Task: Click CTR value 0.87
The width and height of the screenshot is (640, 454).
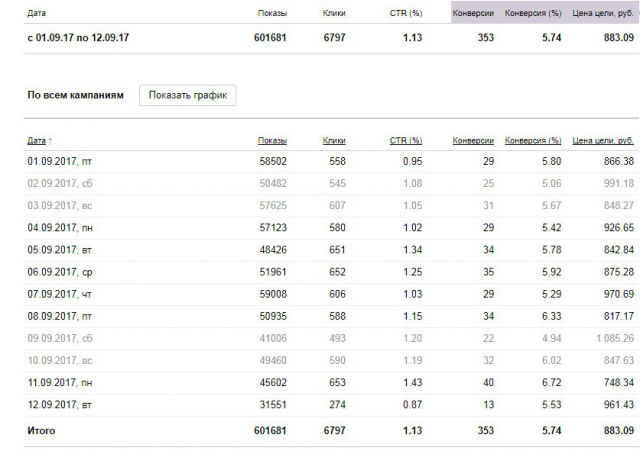Action: 412,405
